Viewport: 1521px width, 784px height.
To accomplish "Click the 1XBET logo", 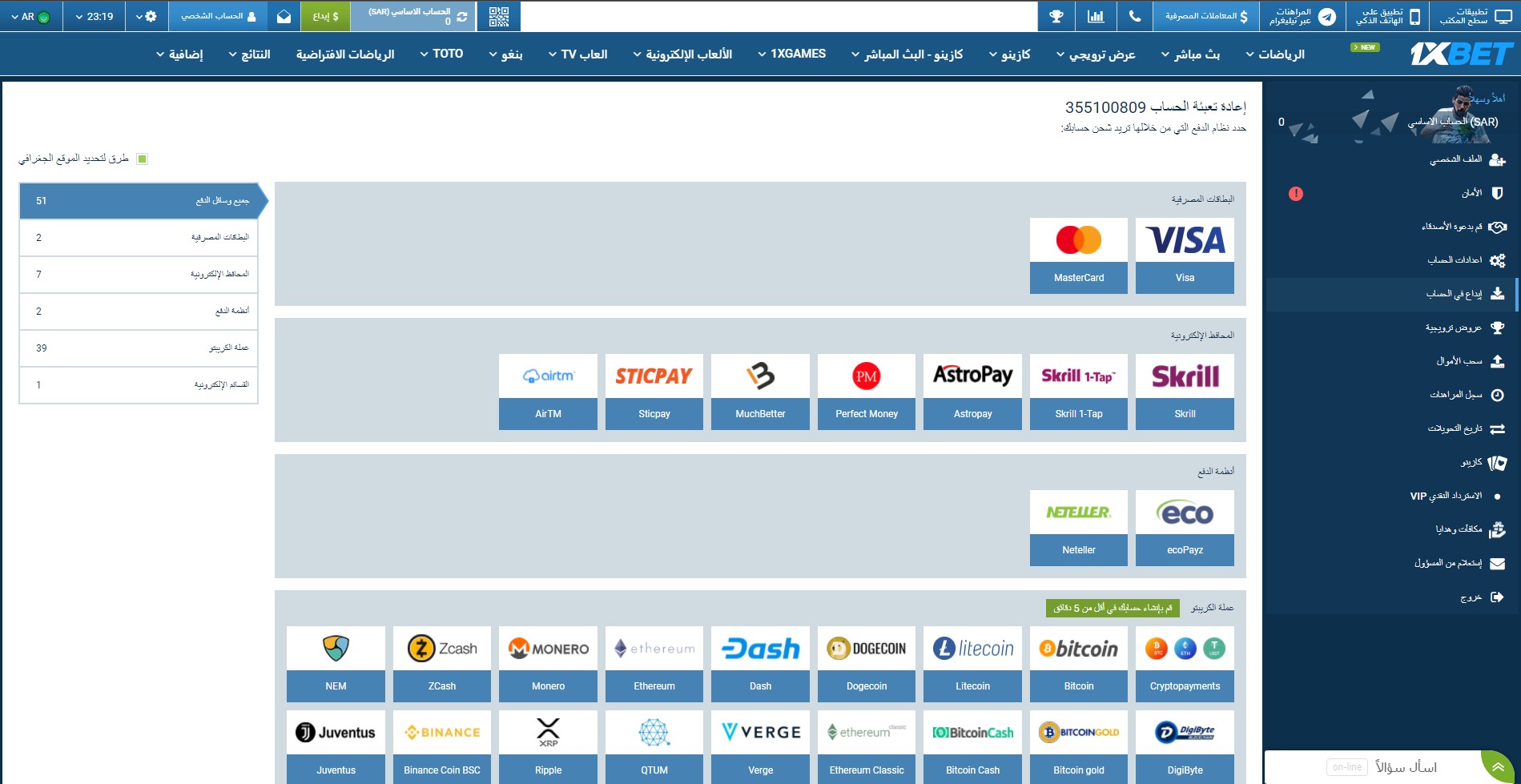I will click(1462, 54).
